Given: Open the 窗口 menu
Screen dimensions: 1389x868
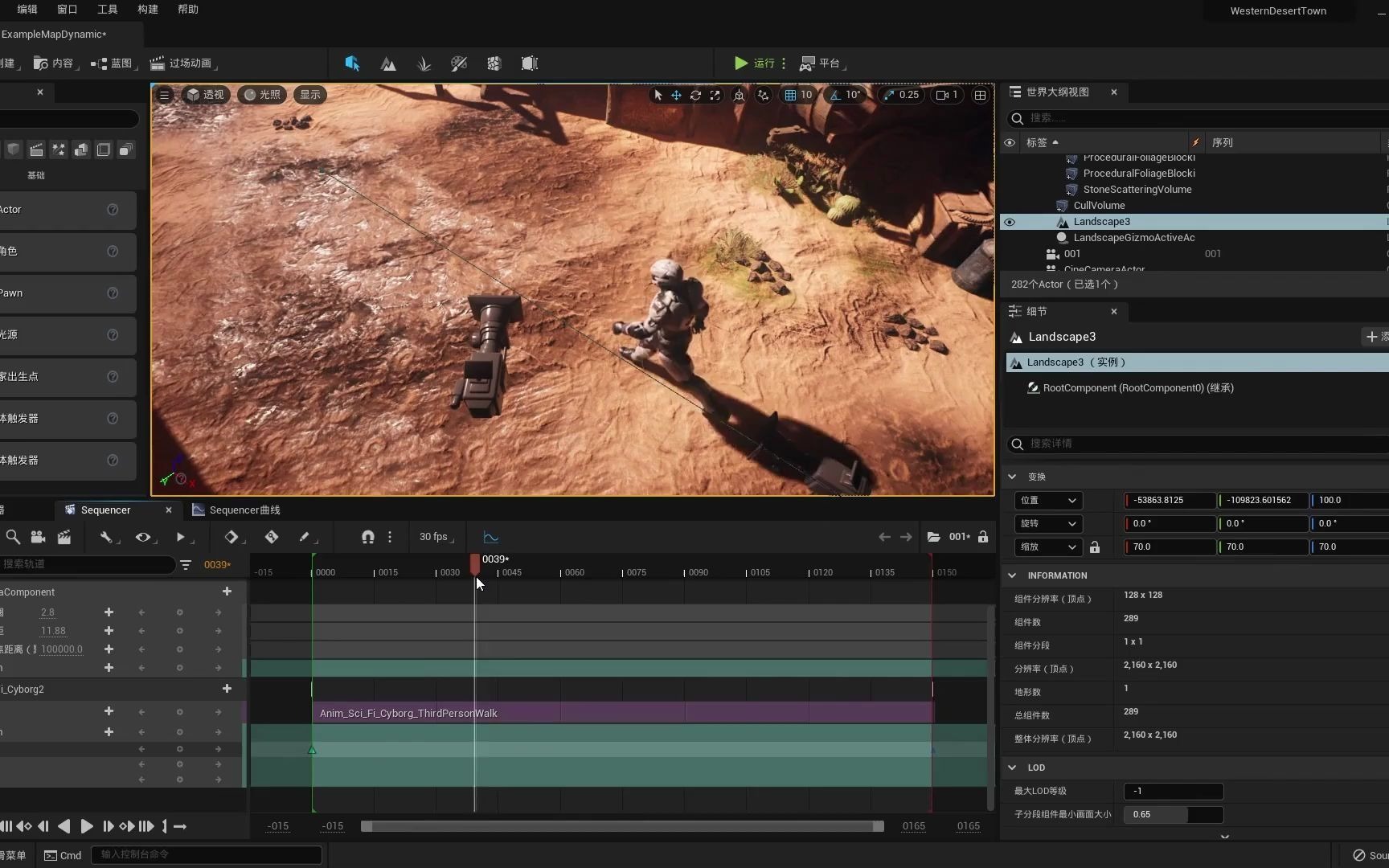Looking at the screenshot, I should 68,10.
